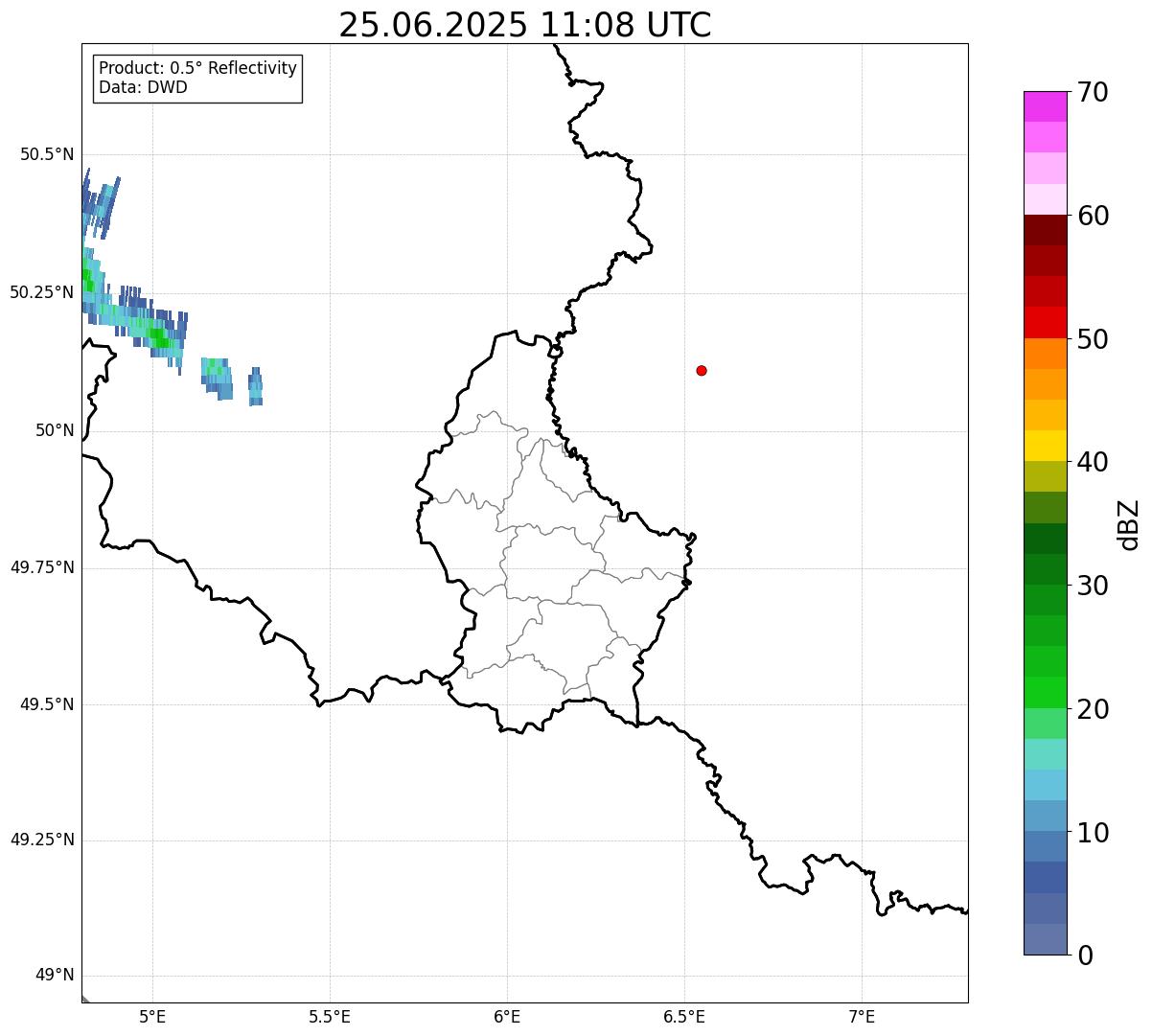Click the colorbar tick label 20
The width and height of the screenshot is (1152, 1036).
pyautogui.click(x=1093, y=709)
